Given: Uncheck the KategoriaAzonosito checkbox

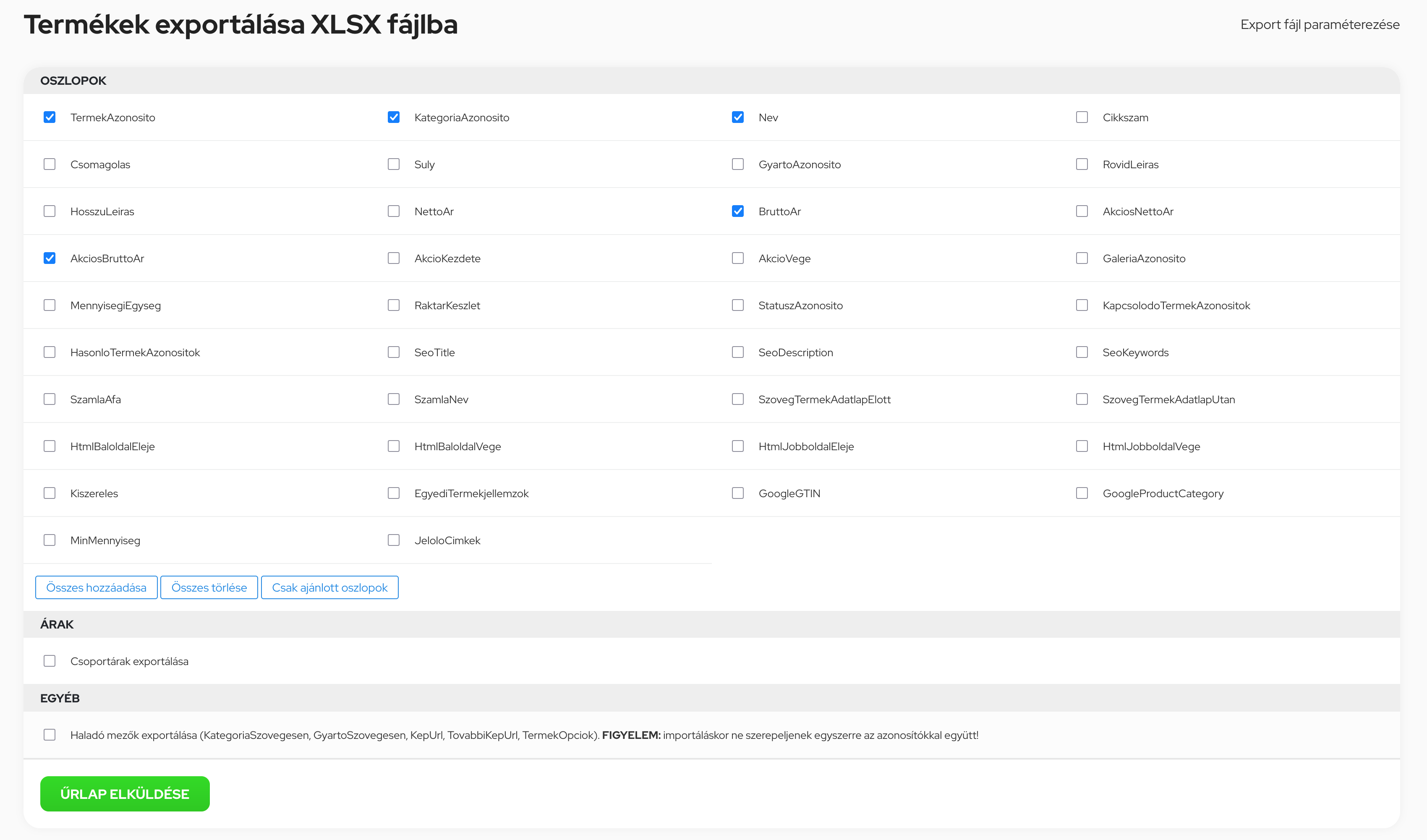Looking at the screenshot, I should pos(394,117).
